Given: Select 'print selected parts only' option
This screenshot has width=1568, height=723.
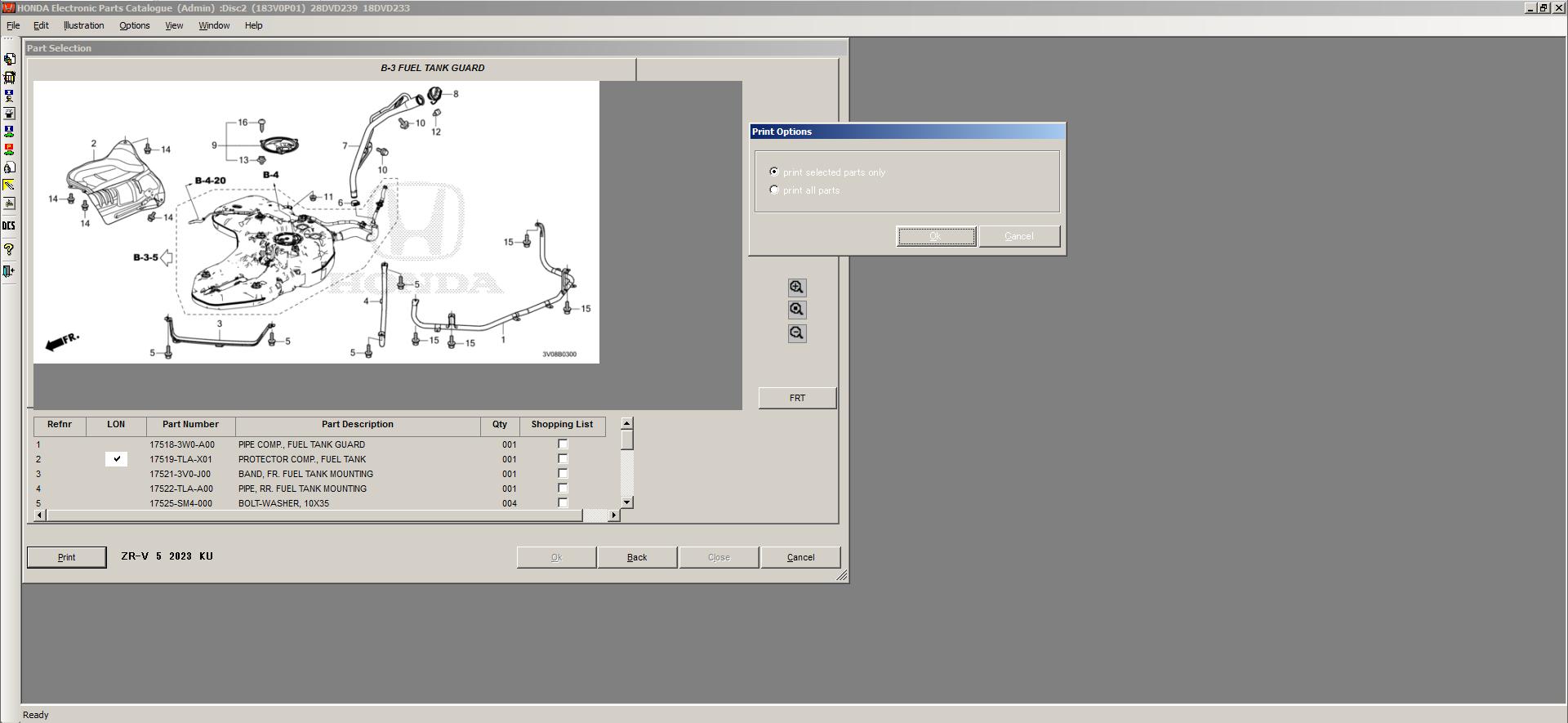Looking at the screenshot, I should pyautogui.click(x=774, y=172).
